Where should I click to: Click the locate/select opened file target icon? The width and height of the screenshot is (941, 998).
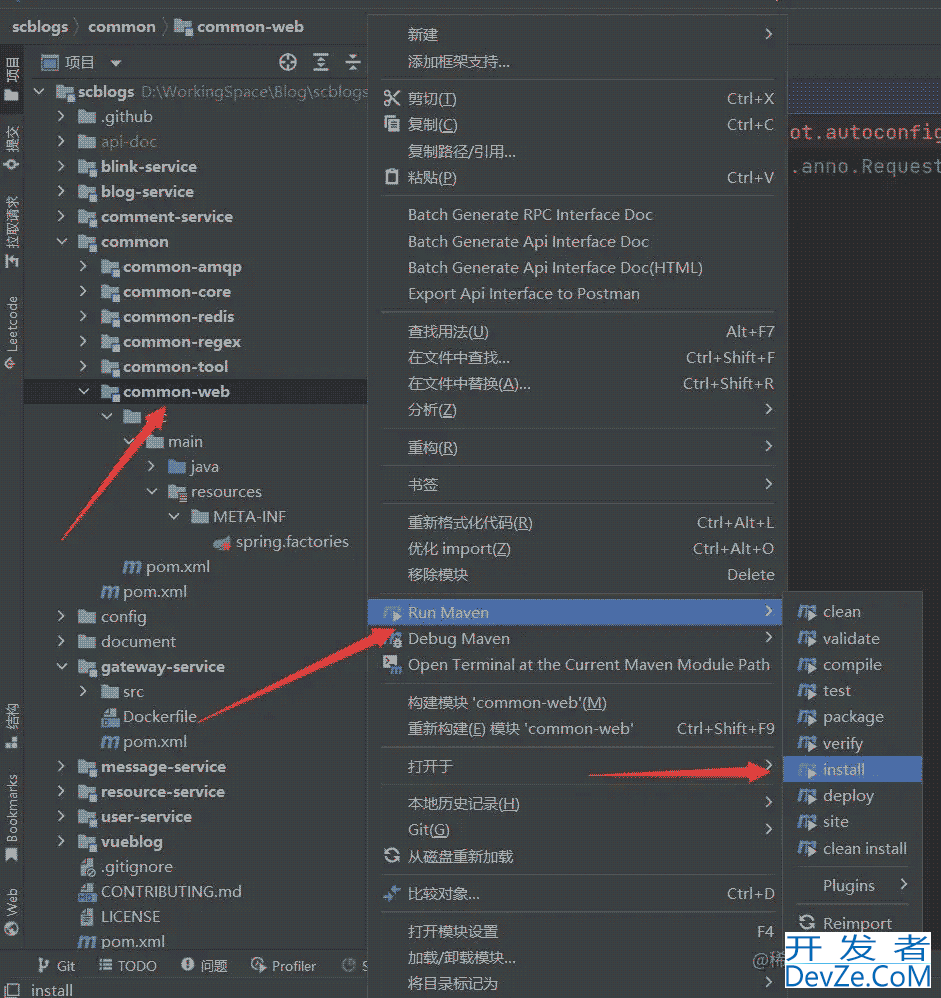(x=288, y=62)
